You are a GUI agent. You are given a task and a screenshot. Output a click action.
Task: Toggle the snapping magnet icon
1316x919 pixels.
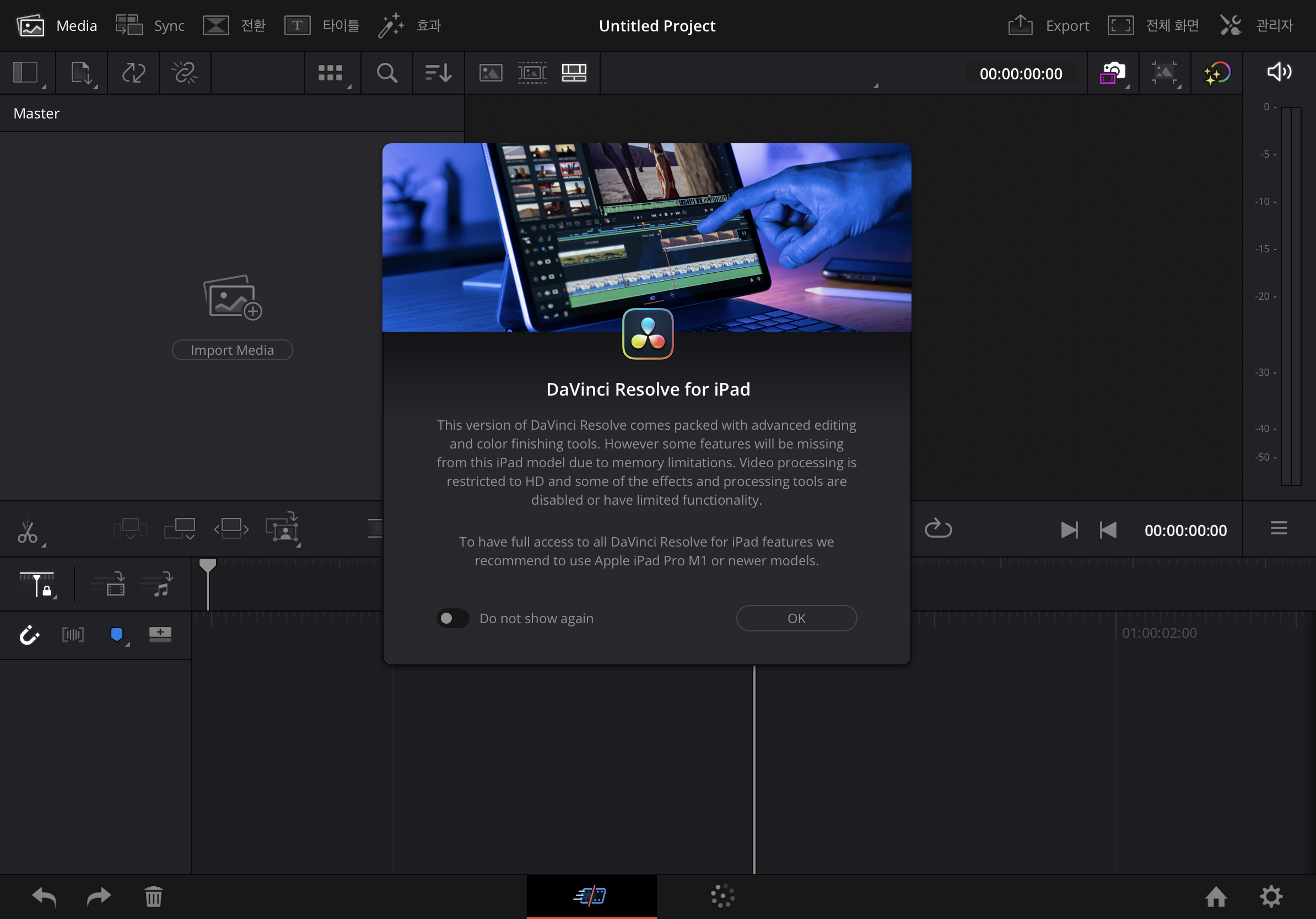pos(29,635)
